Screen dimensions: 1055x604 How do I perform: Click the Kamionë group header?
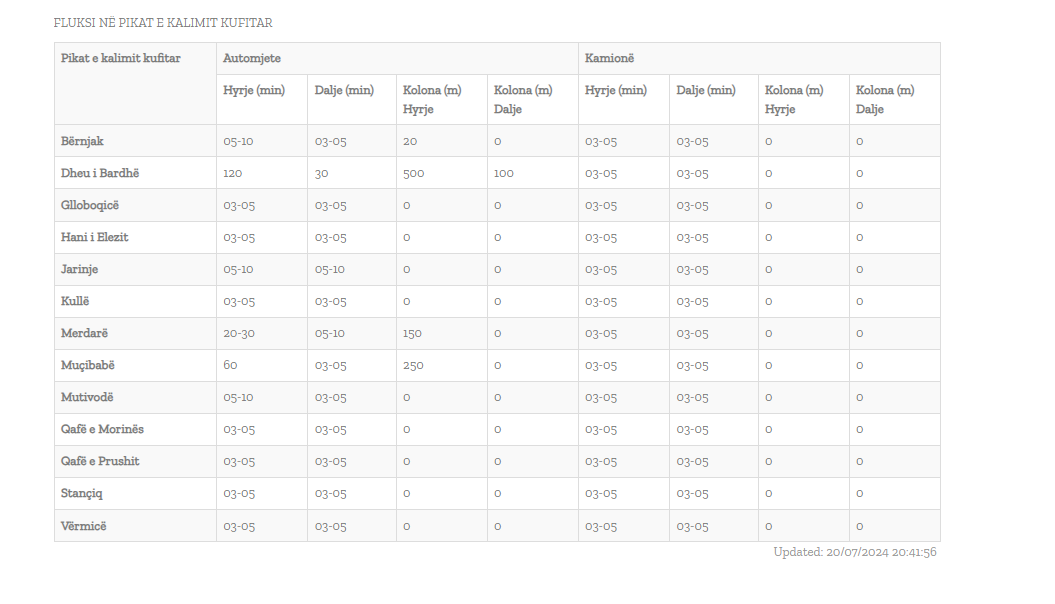(x=609, y=58)
